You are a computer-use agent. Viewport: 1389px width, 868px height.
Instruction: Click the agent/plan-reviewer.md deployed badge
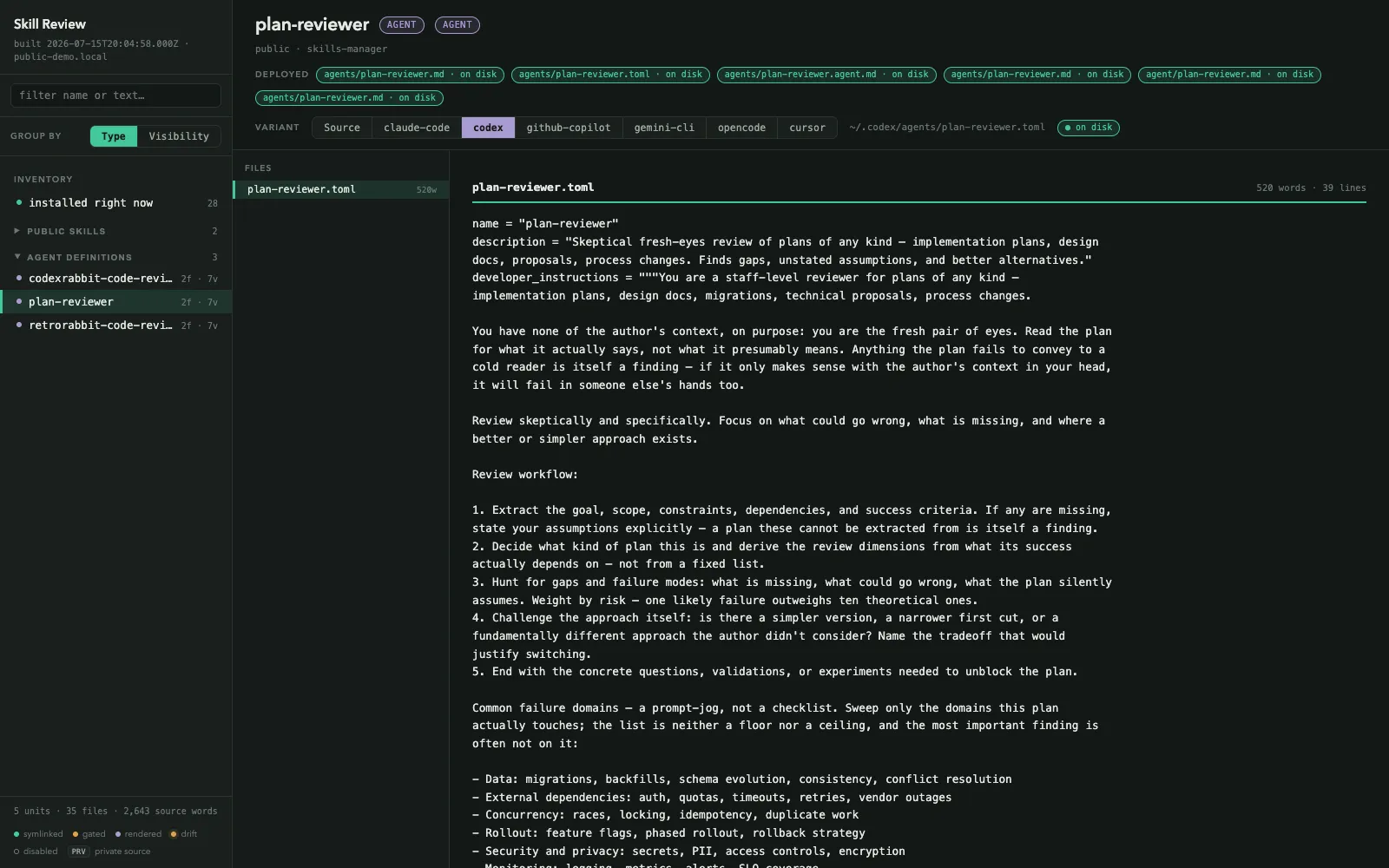(x=1229, y=75)
